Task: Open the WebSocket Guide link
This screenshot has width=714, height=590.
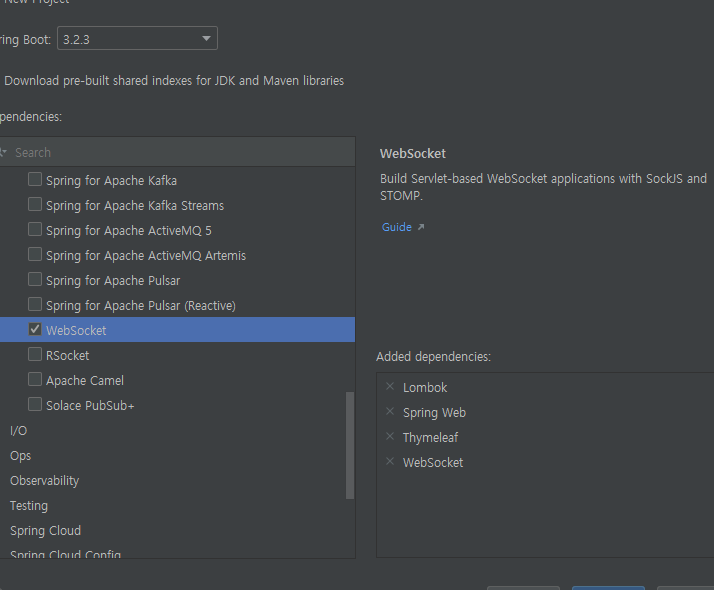Action: tap(397, 227)
